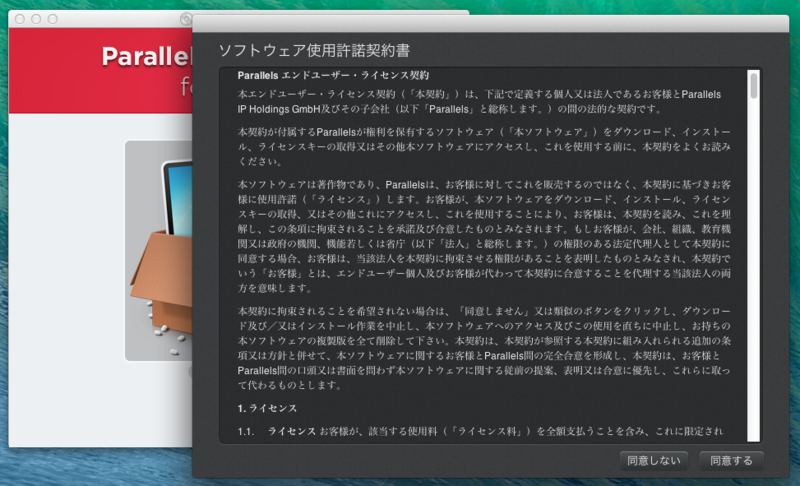
Task: Click the Parallels title in red banner
Action: 146,56
